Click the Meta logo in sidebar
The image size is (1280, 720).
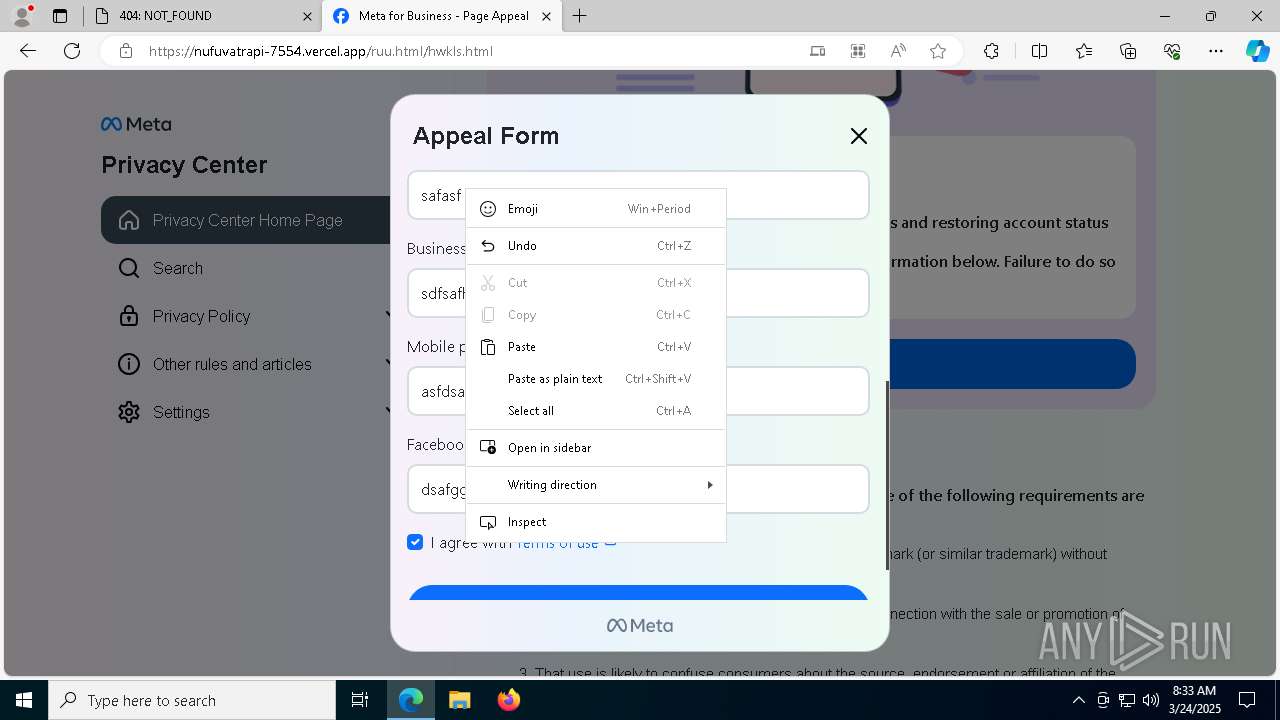pyautogui.click(x=136, y=124)
